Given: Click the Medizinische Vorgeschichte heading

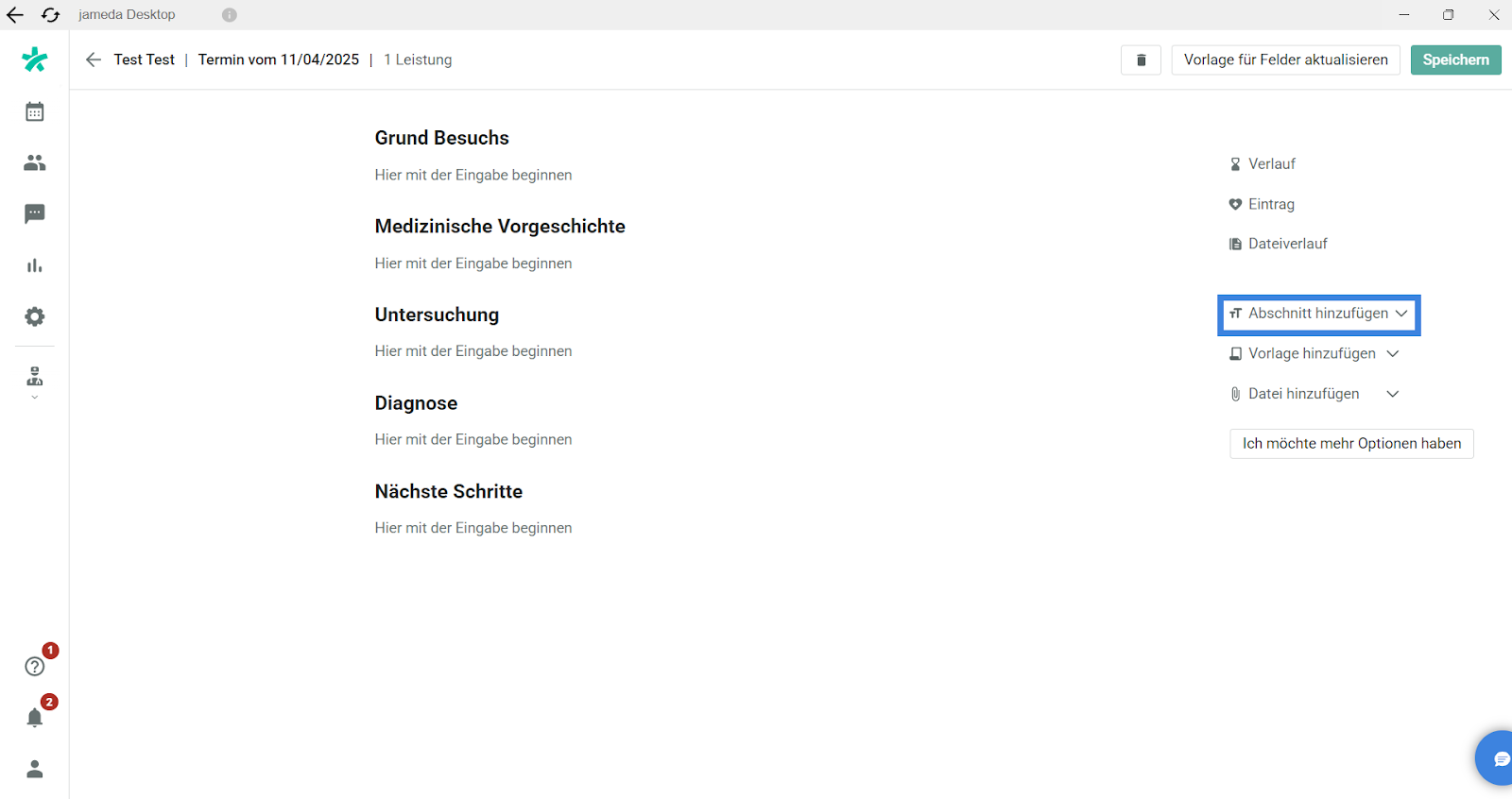Looking at the screenshot, I should (x=500, y=227).
